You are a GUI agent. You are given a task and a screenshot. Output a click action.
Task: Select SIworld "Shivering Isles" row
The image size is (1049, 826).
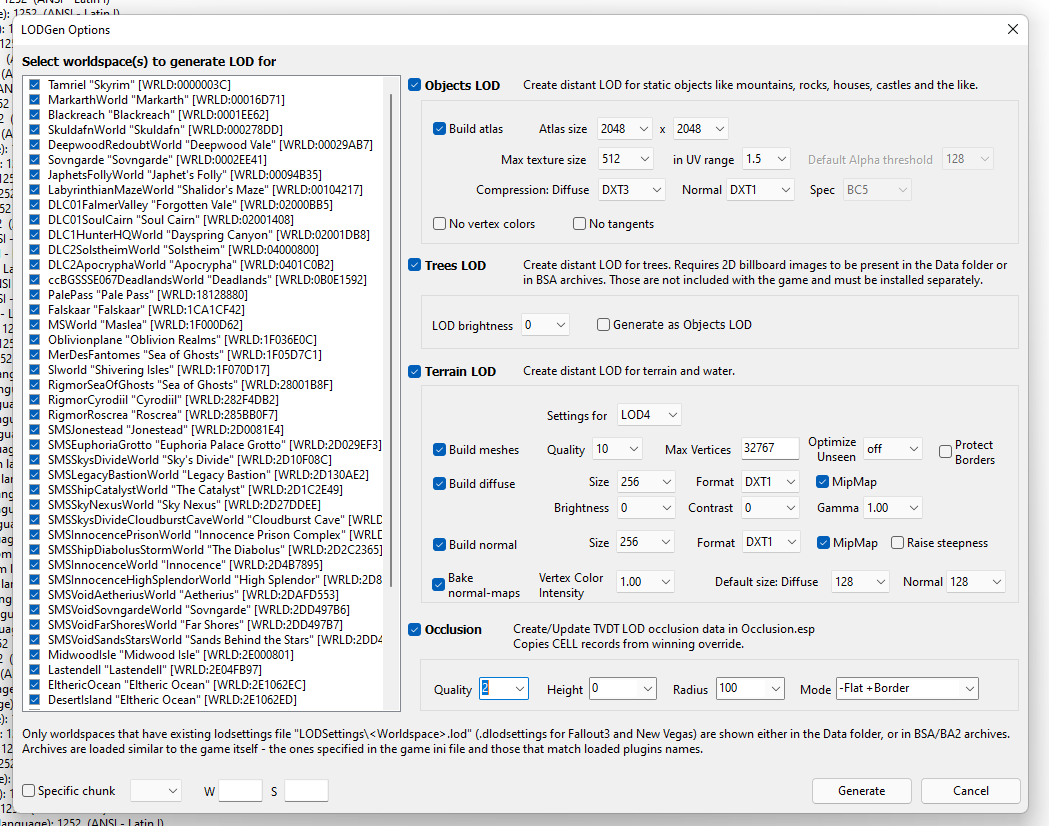click(159, 370)
